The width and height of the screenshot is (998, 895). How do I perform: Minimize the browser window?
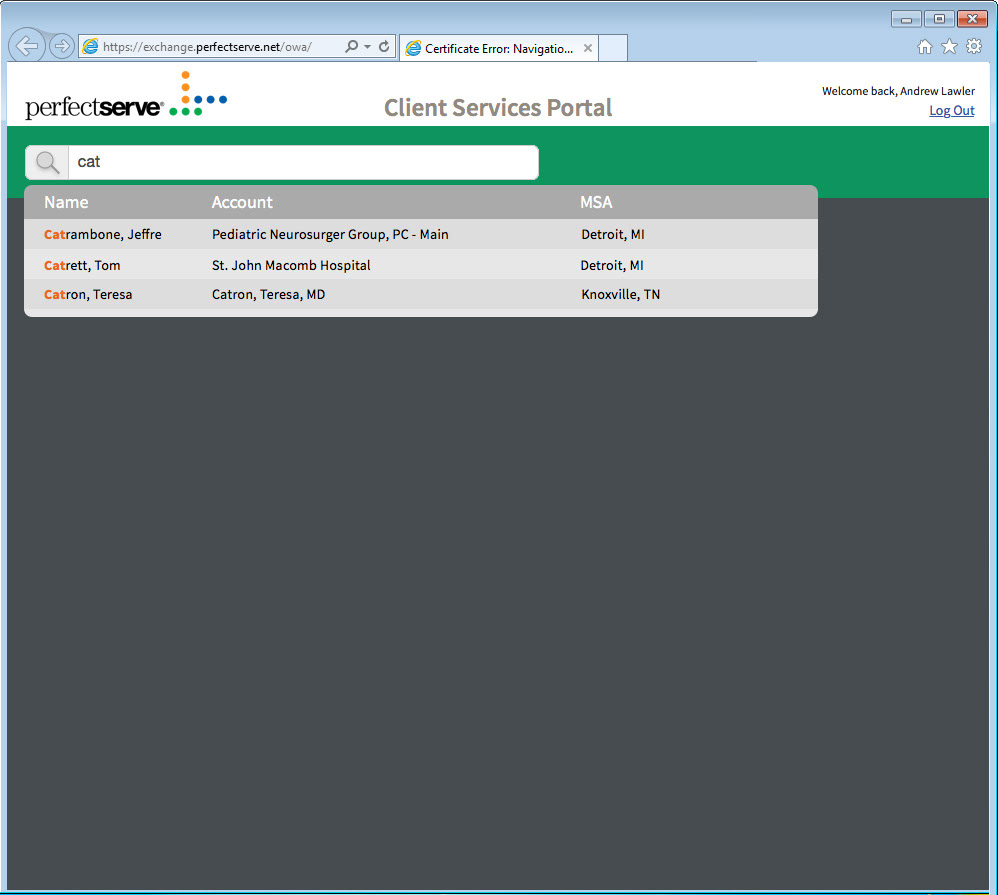point(906,19)
